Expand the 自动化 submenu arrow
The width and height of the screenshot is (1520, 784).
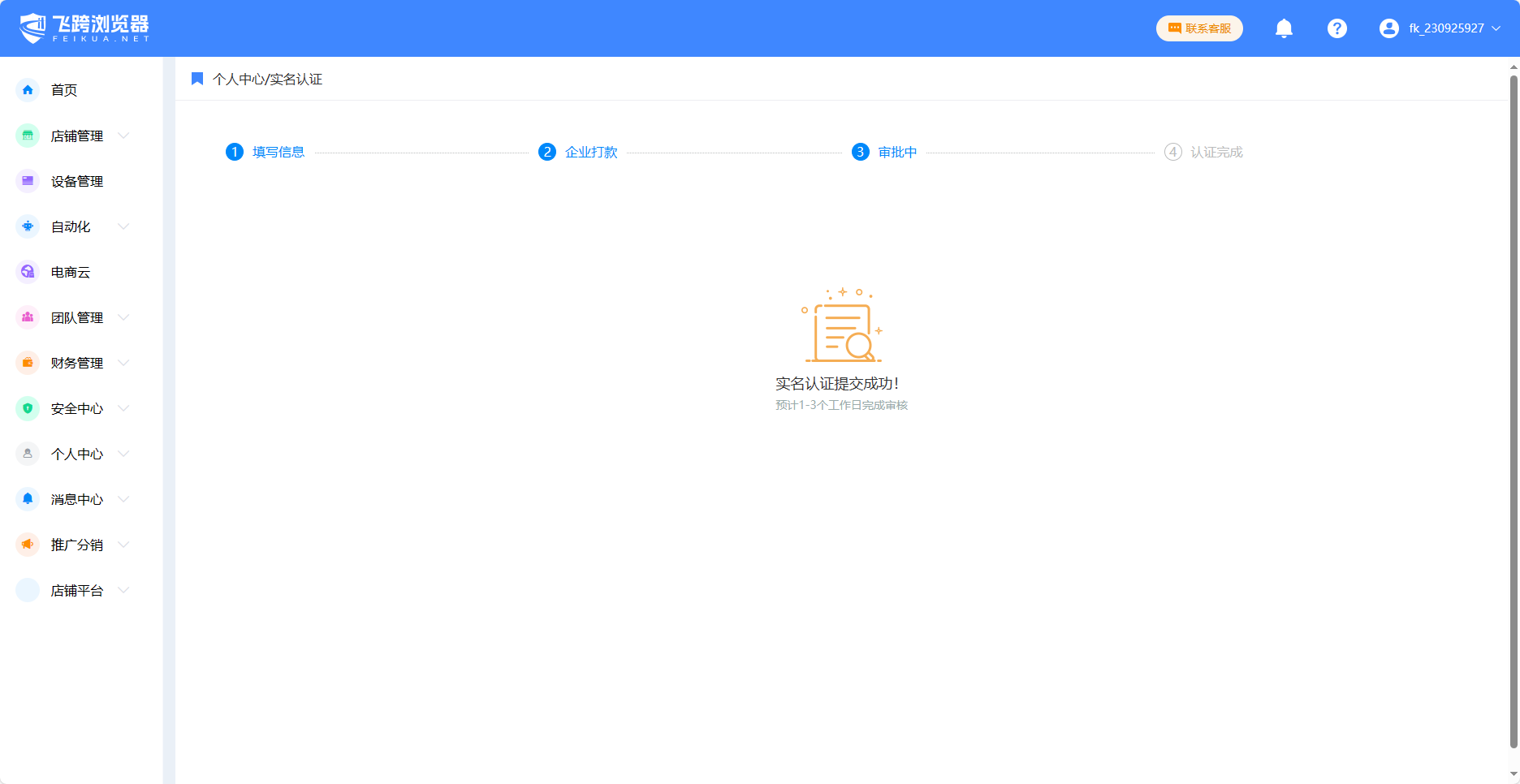coord(123,226)
